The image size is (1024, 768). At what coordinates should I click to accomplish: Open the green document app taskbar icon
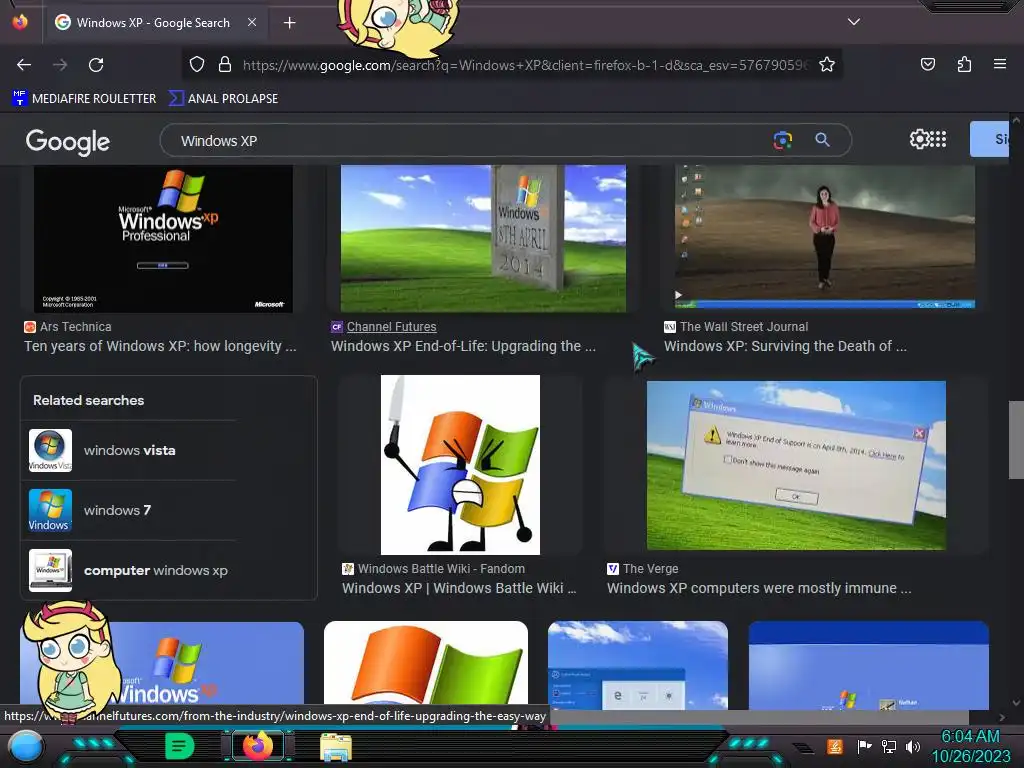[x=179, y=746]
